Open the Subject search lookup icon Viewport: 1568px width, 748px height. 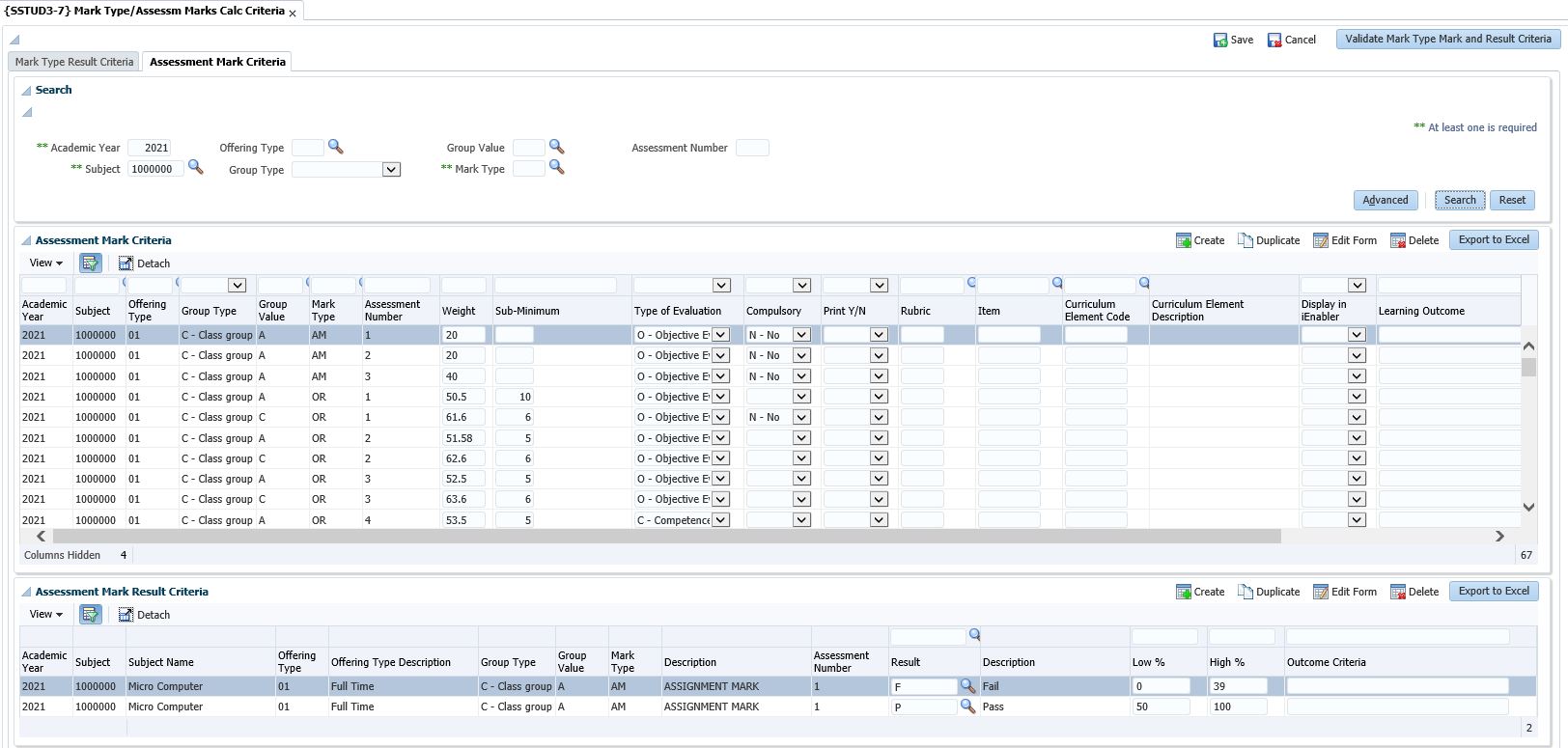(195, 167)
